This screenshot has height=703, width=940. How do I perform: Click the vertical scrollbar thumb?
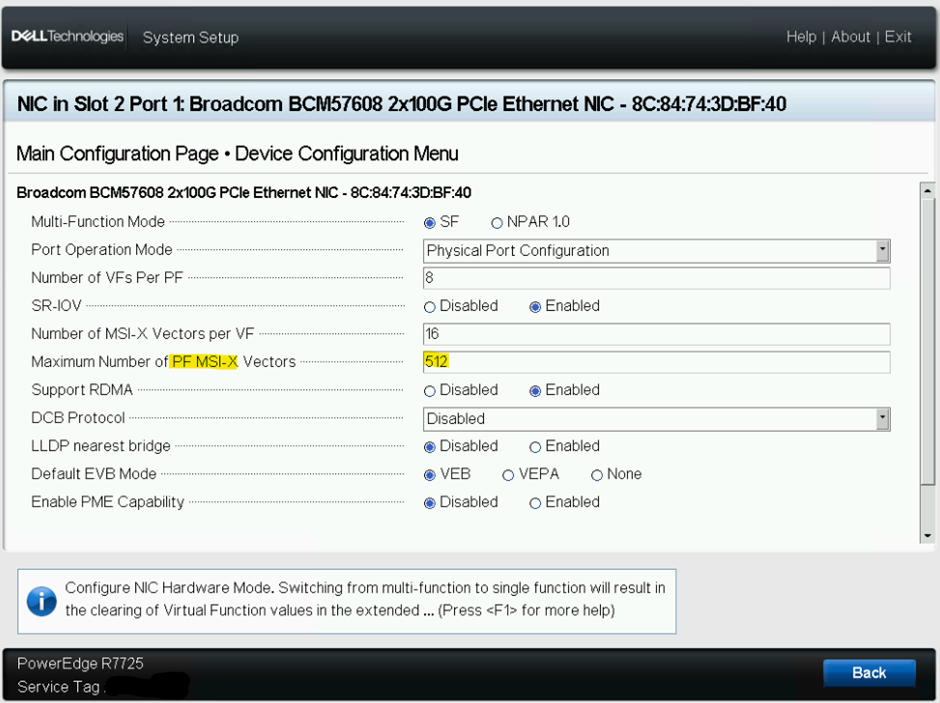click(x=927, y=342)
